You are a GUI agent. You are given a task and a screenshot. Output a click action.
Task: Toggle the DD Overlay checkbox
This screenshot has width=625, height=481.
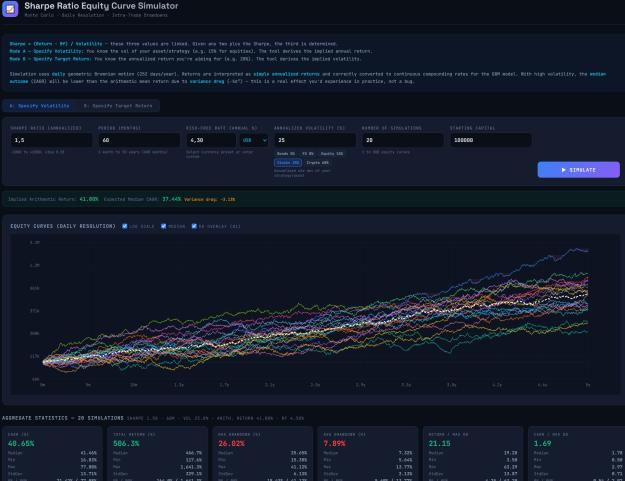194,226
